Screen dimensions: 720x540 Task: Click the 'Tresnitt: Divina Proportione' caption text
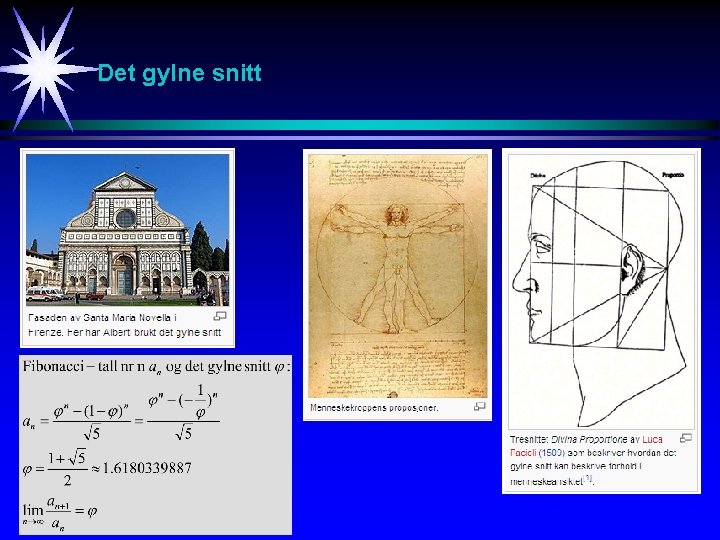569,439
